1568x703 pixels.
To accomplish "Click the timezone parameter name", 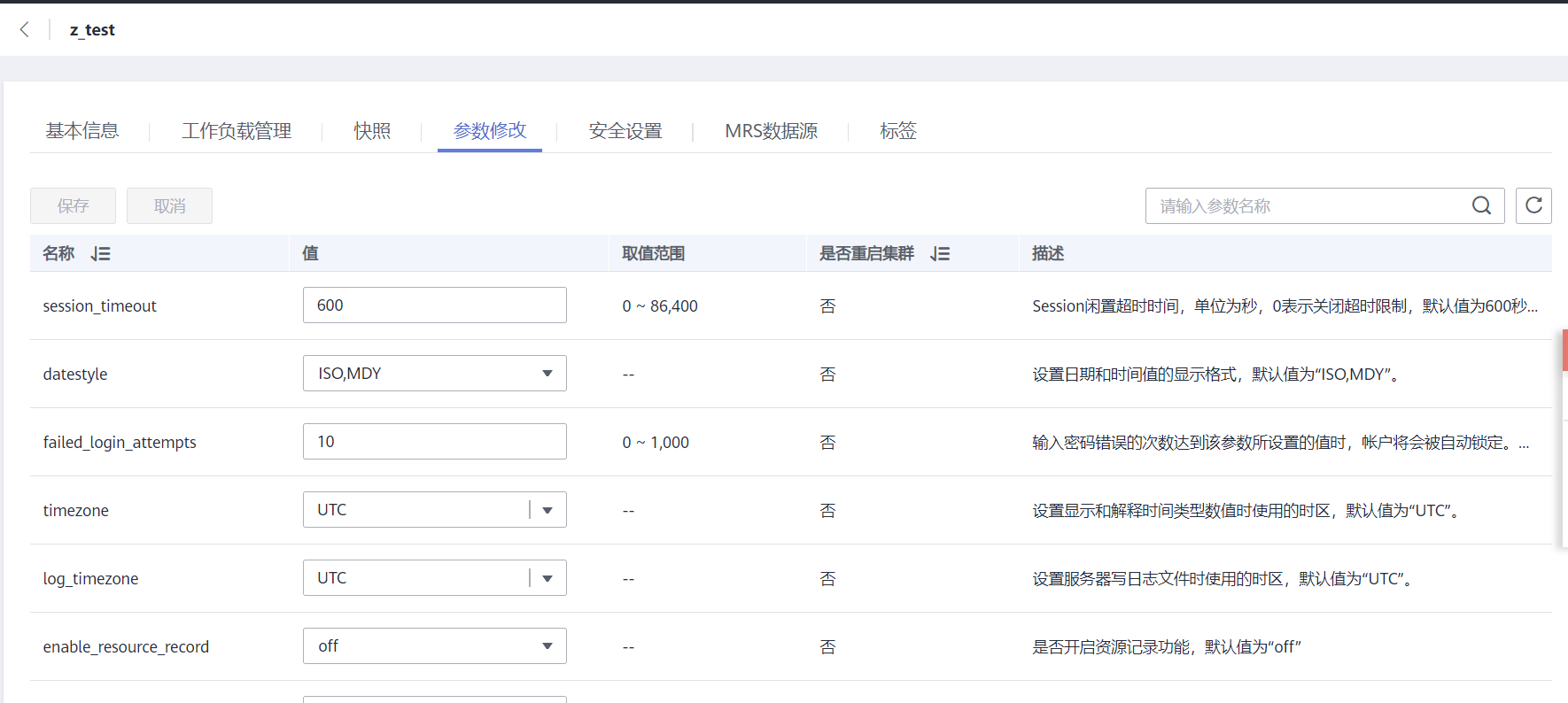I will pyautogui.click(x=76, y=510).
